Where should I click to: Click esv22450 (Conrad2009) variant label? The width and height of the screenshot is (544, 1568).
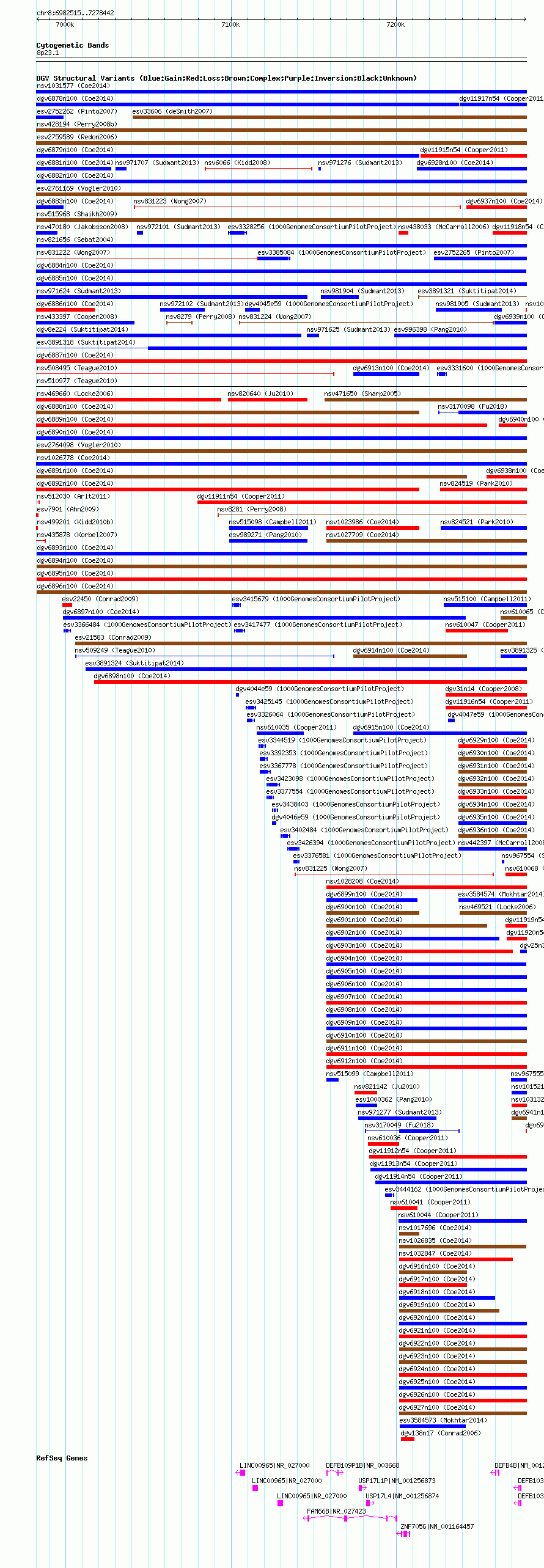coord(100,599)
